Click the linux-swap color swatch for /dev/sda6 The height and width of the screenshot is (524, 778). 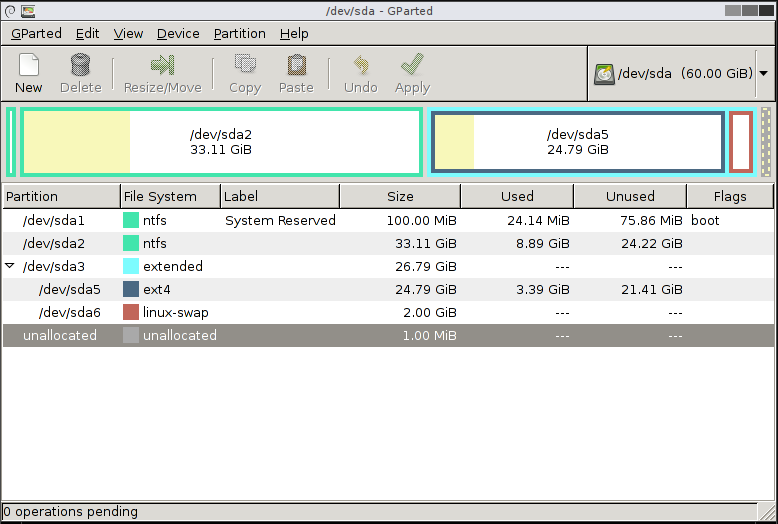pyautogui.click(x=131, y=313)
